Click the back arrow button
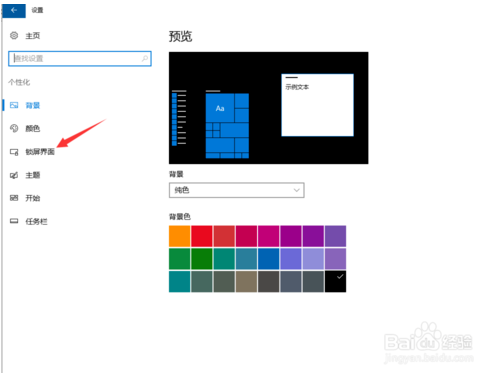This screenshot has width=480, height=373. (14, 10)
